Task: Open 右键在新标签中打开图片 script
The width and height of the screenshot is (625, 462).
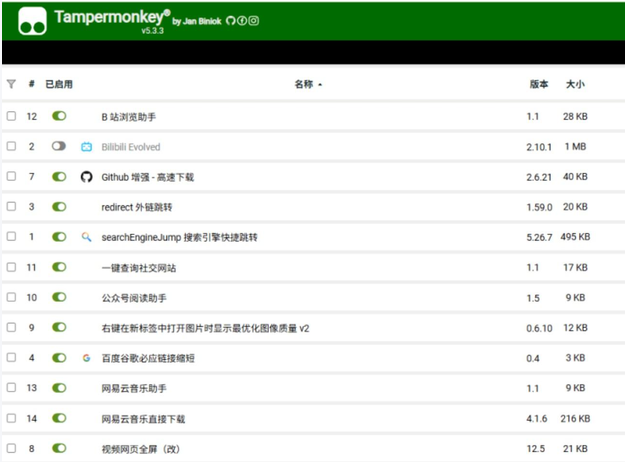Action: (x=205, y=328)
